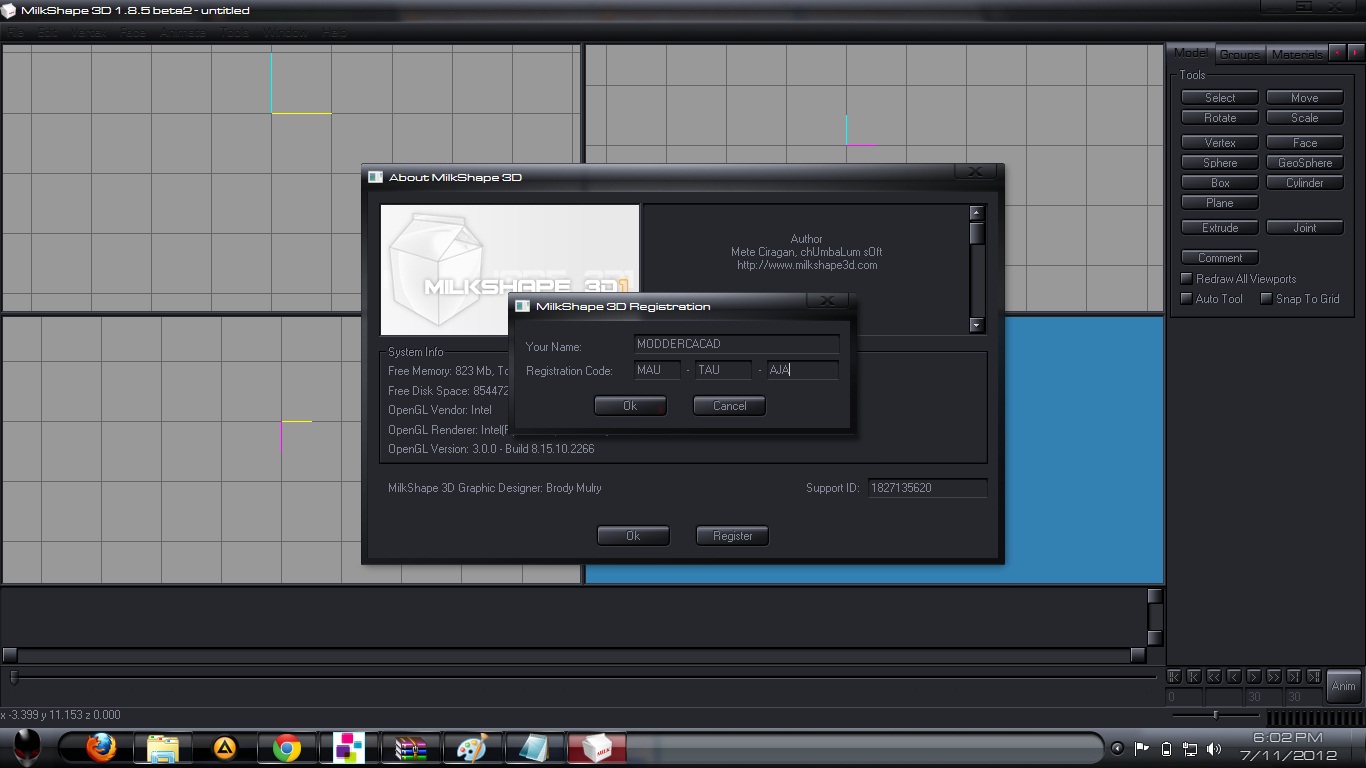Open the Vertex menu
1366x768 pixels.
(88, 32)
